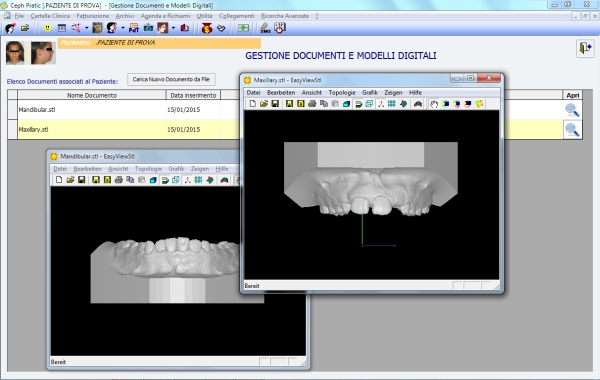Toggle the grid icon in Mandibular.stl toolbar
Image resolution: width=600 pixels, height=380 pixels.
click(198, 180)
